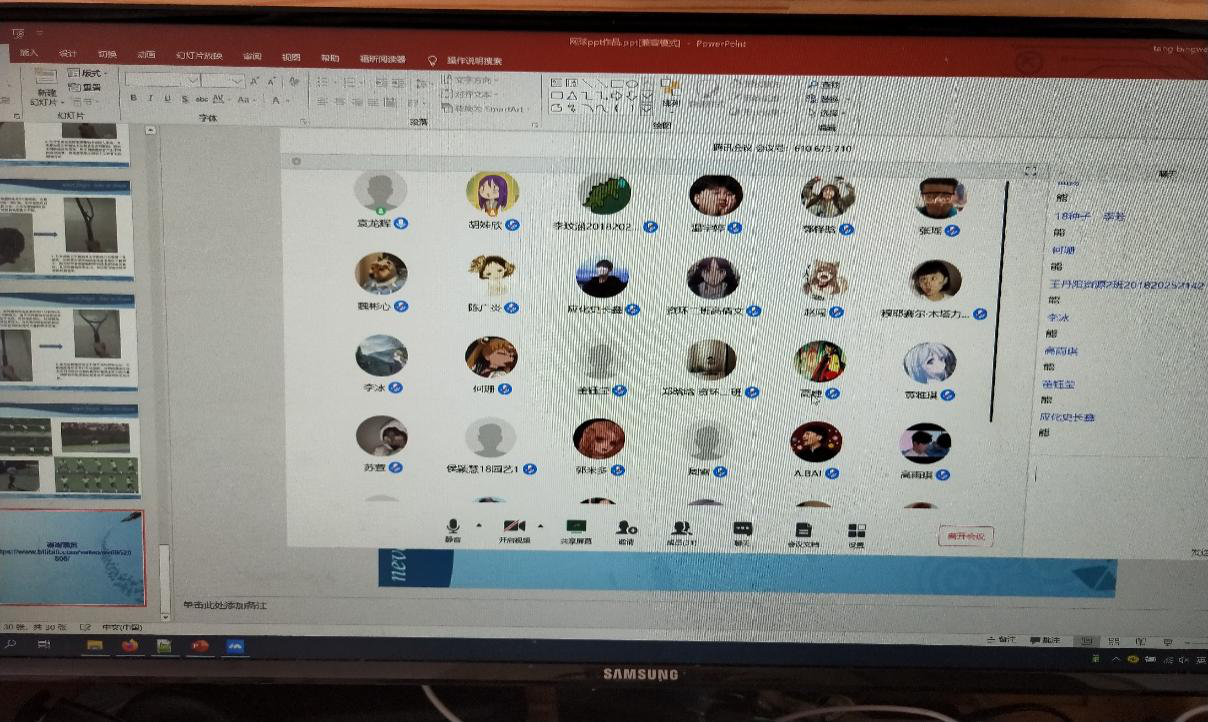Viewport: 1208px width, 722px height.
Task: Switch to normal view icon in status bar
Action: [1087, 641]
